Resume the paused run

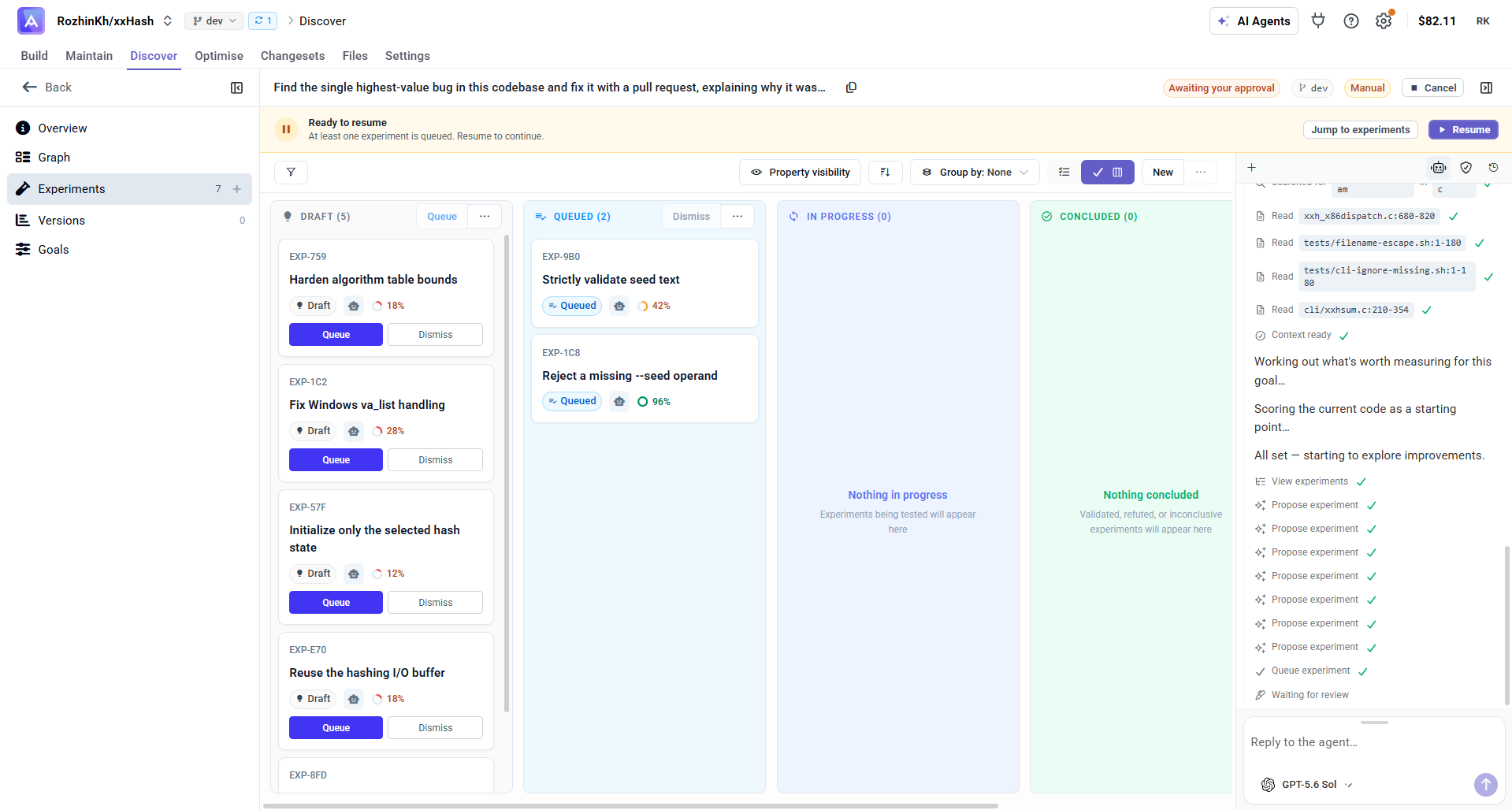(1463, 129)
